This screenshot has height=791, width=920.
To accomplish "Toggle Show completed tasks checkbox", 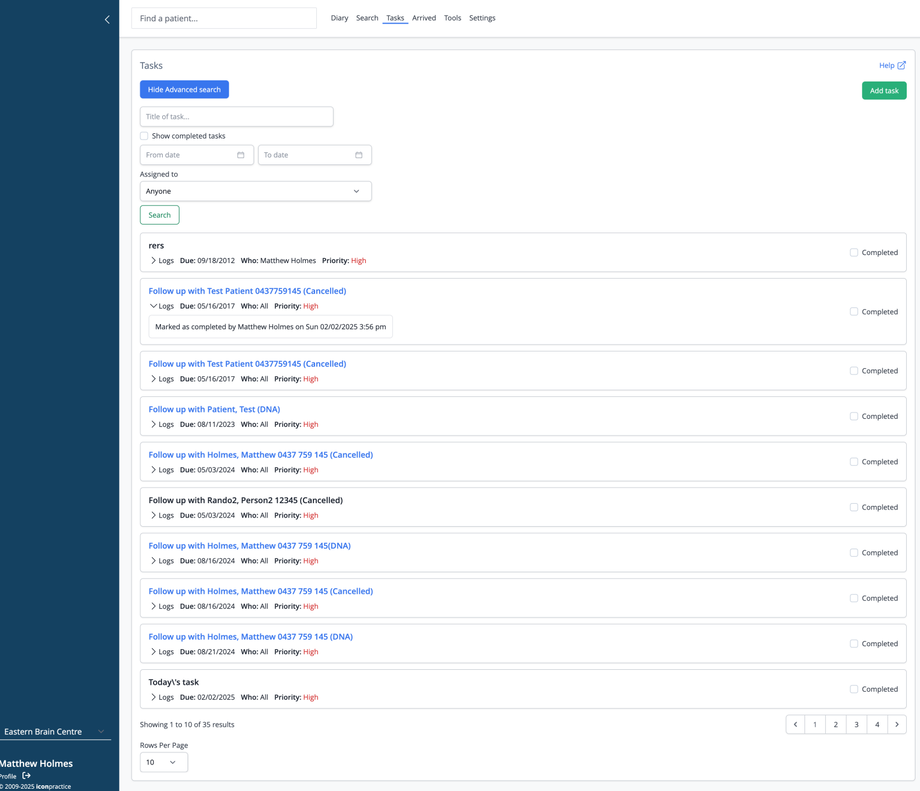I will click(144, 136).
